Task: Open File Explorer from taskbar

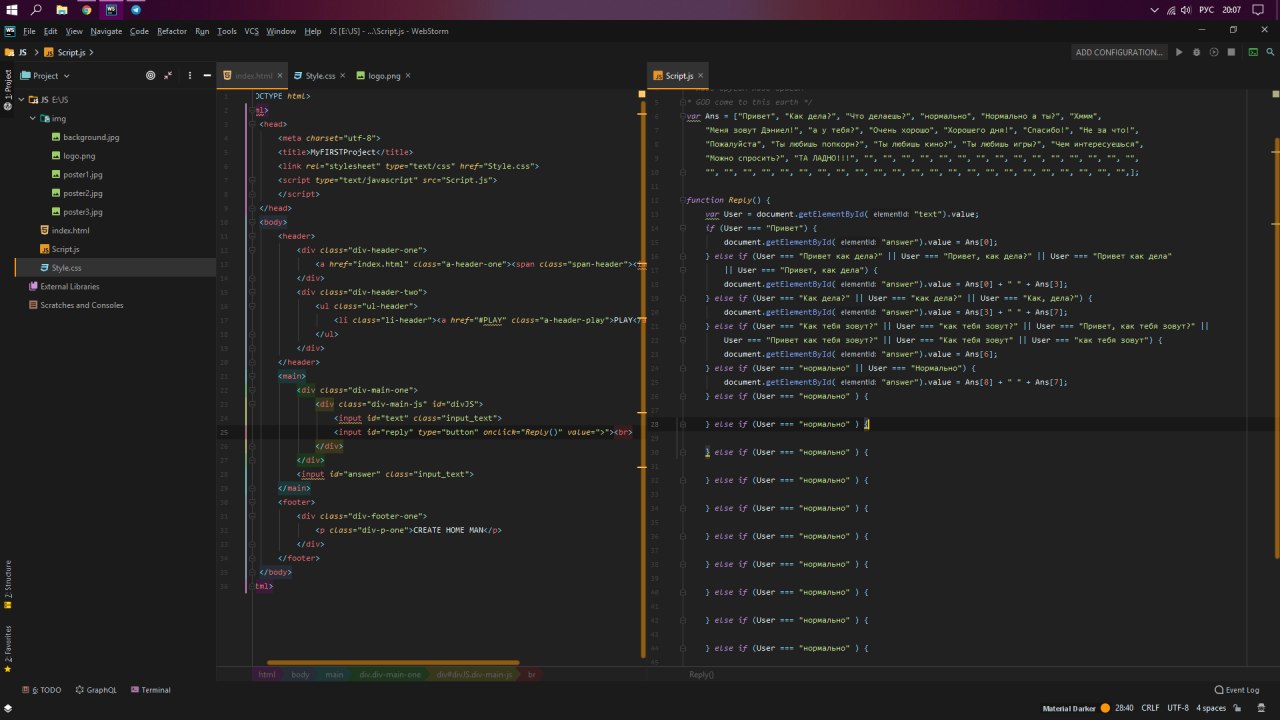Action: (x=62, y=9)
